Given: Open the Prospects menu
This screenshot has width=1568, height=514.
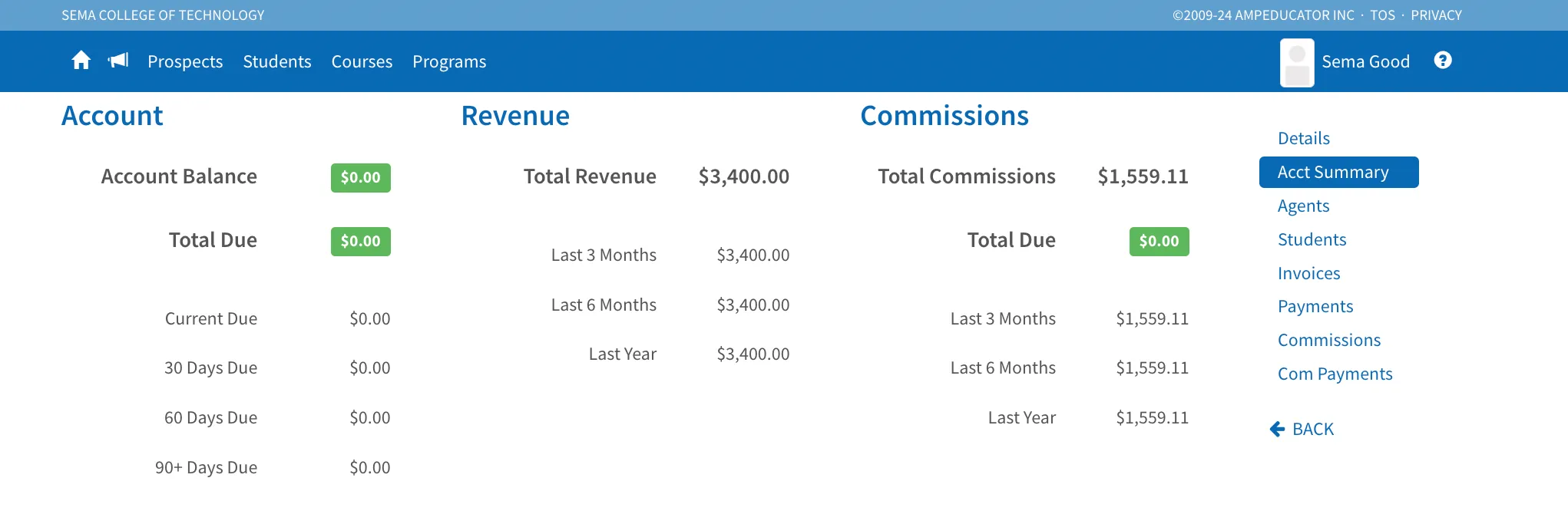Looking at the screenshot, I should 185,61.
